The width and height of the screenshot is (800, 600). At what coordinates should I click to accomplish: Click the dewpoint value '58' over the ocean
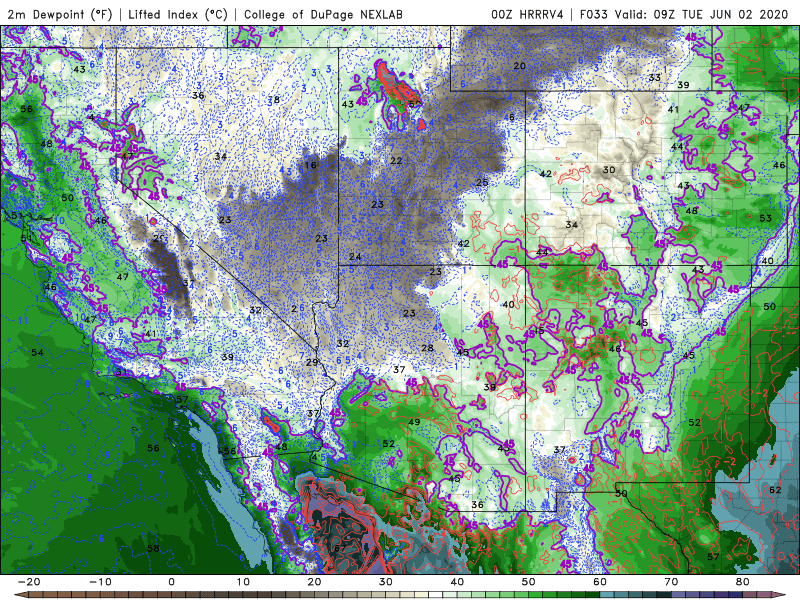click(153, 548)
